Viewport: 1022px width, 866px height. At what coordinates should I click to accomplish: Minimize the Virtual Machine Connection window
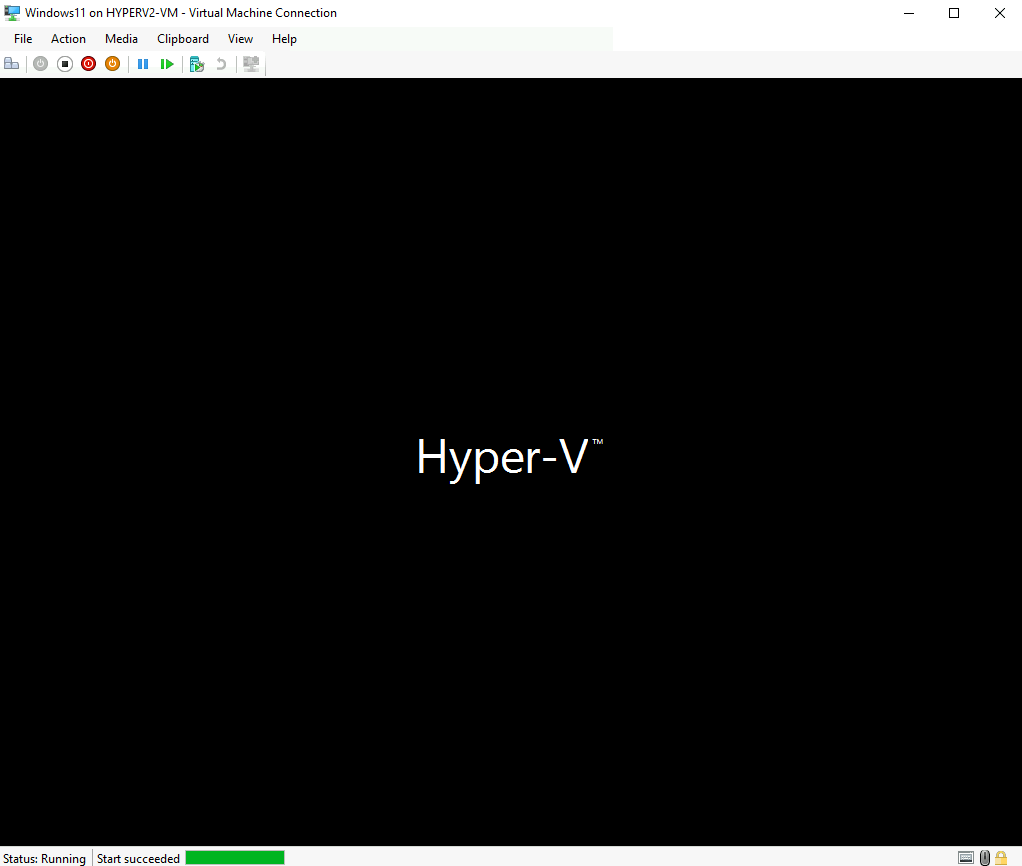(x=909, y=13)
